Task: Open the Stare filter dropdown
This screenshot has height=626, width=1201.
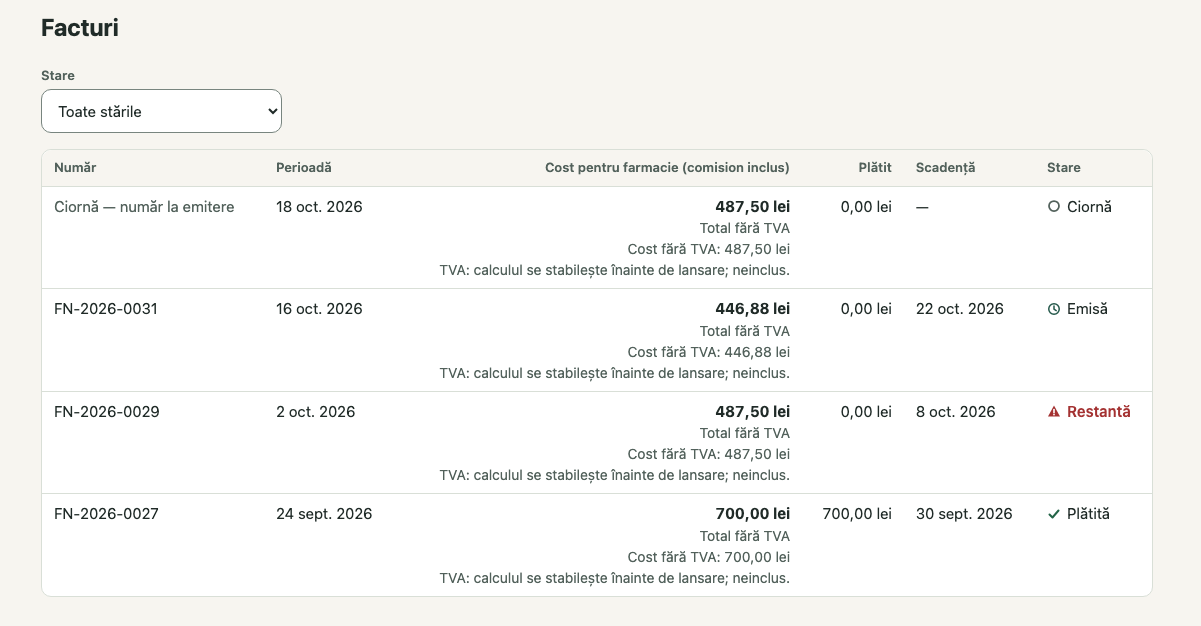Action: point(161,111)
